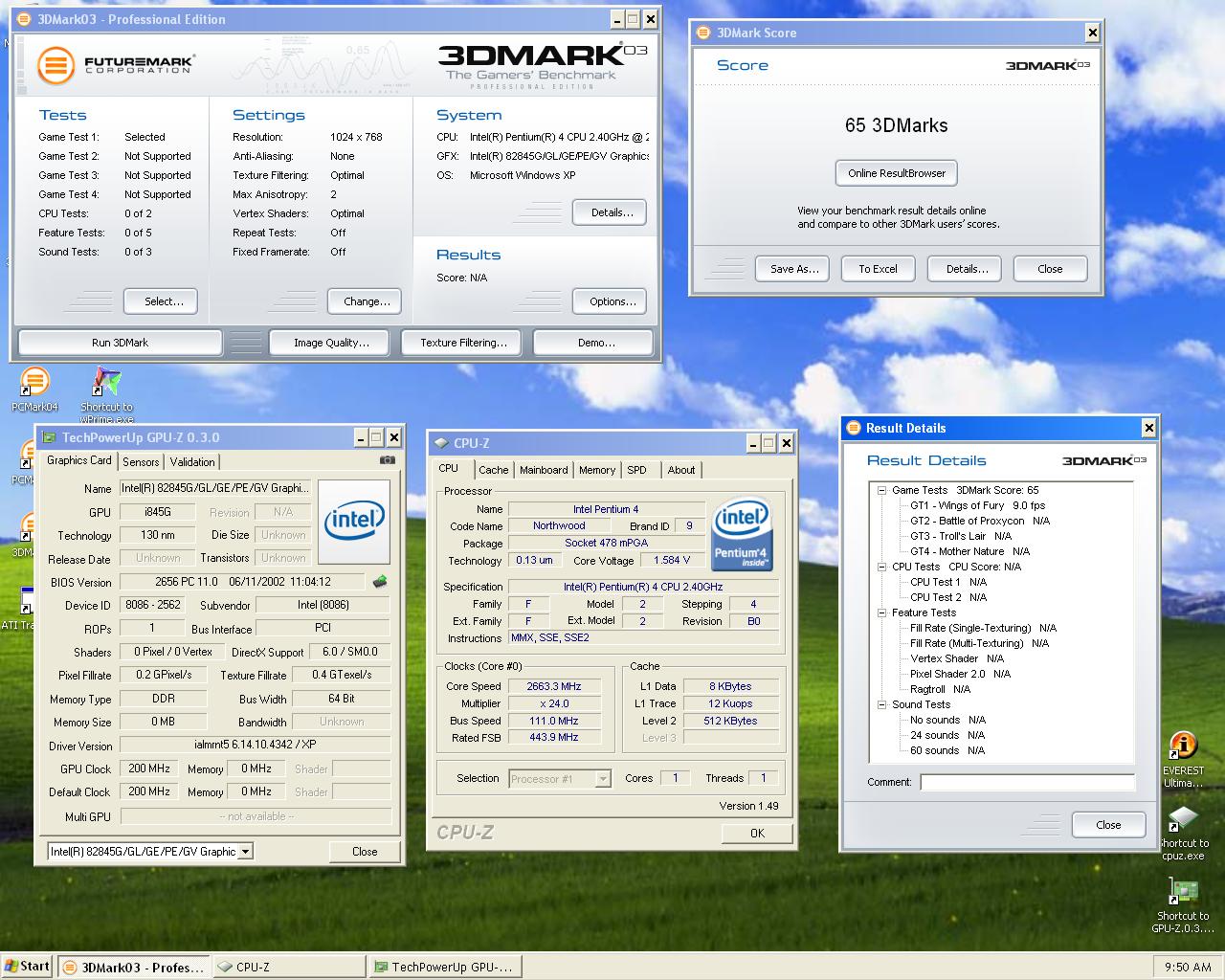Select GT2 - Battle of Proxycon row

(980, 521)
